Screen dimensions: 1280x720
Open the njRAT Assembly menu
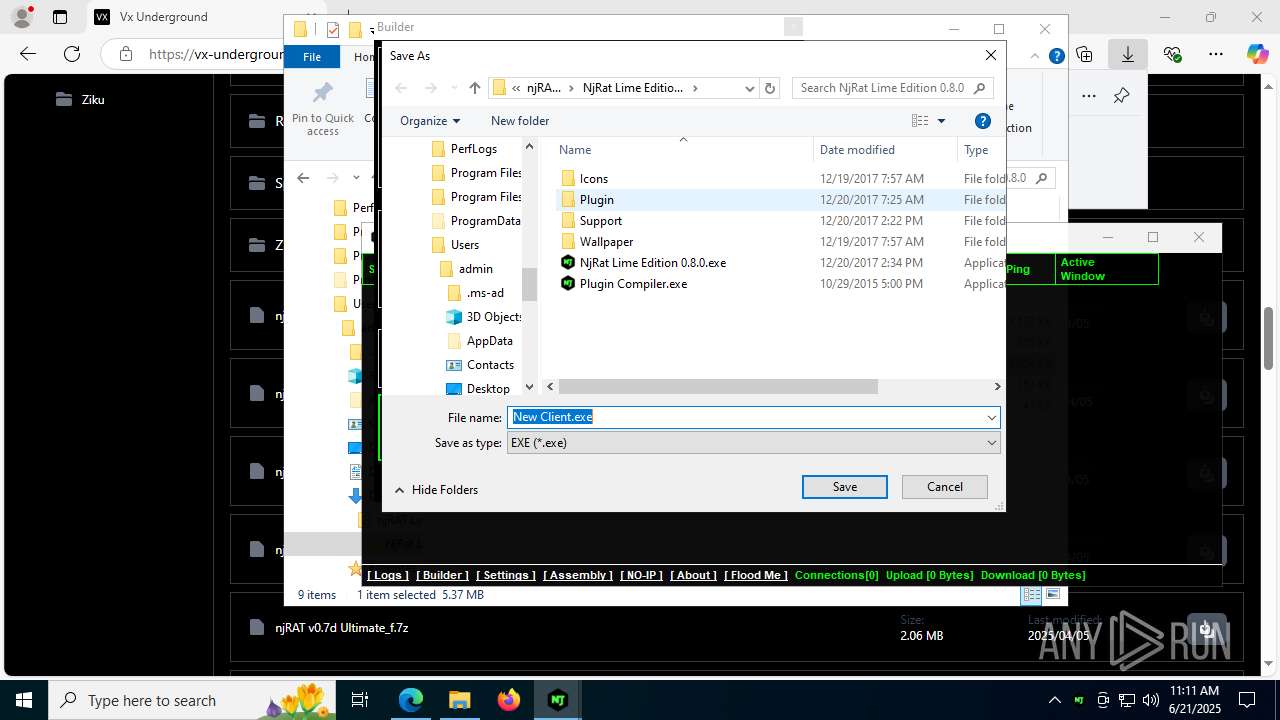pyautogui.click(x=578, y=575)
